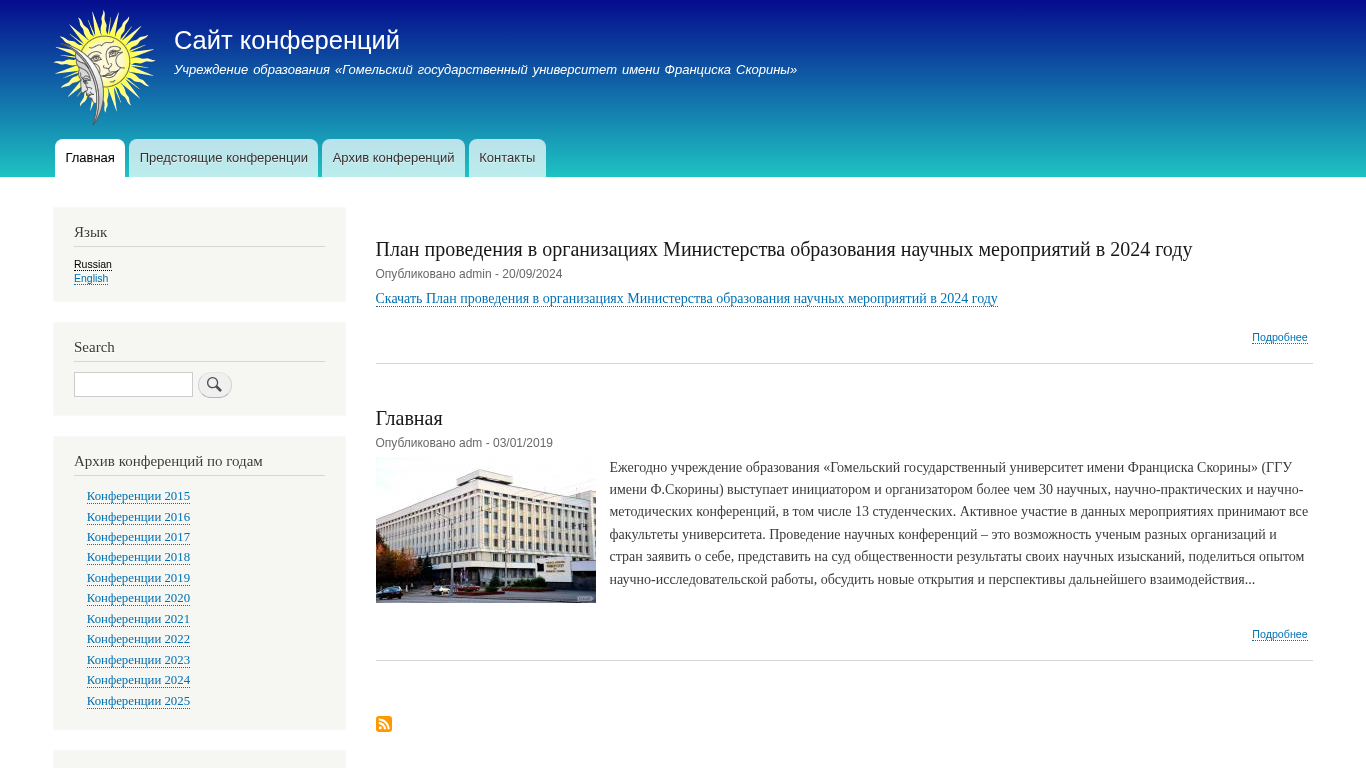Open Архив конференций tab
This screenshot has width=1366, height=768.
point(393,158)
